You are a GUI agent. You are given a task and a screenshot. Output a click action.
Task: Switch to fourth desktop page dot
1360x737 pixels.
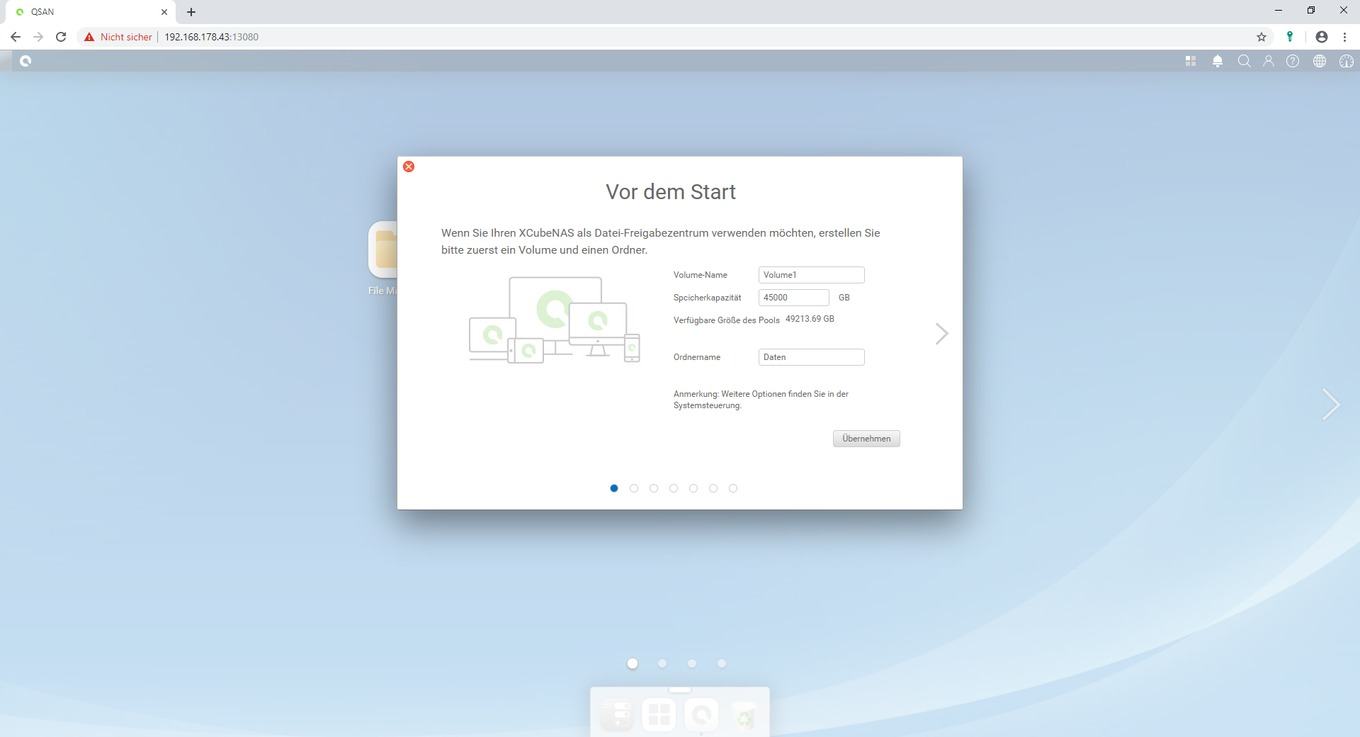(722, 663)
